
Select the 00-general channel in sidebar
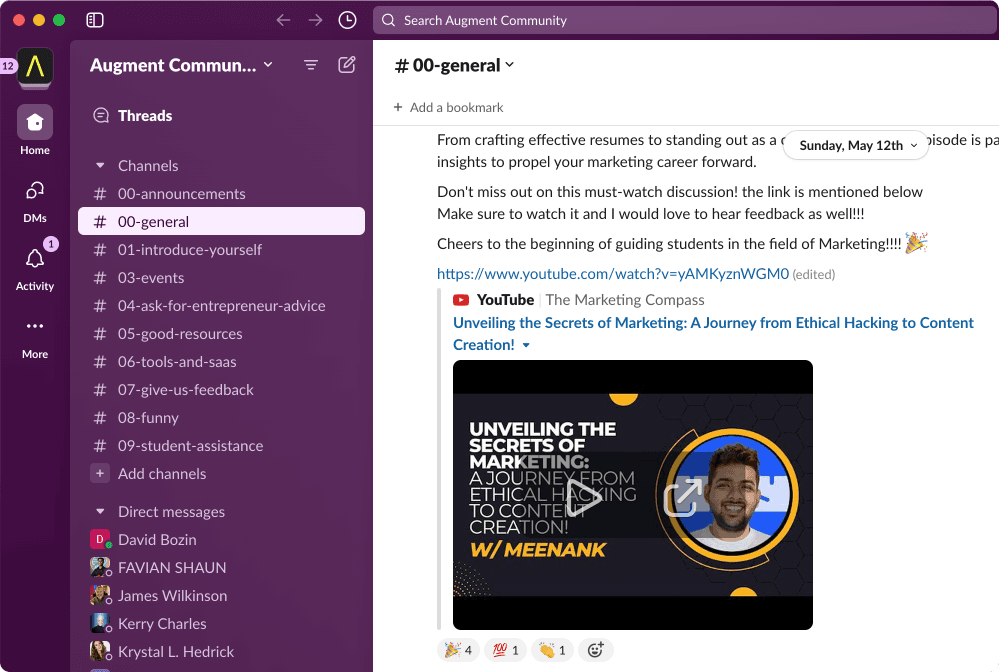(x=221, y=222)
